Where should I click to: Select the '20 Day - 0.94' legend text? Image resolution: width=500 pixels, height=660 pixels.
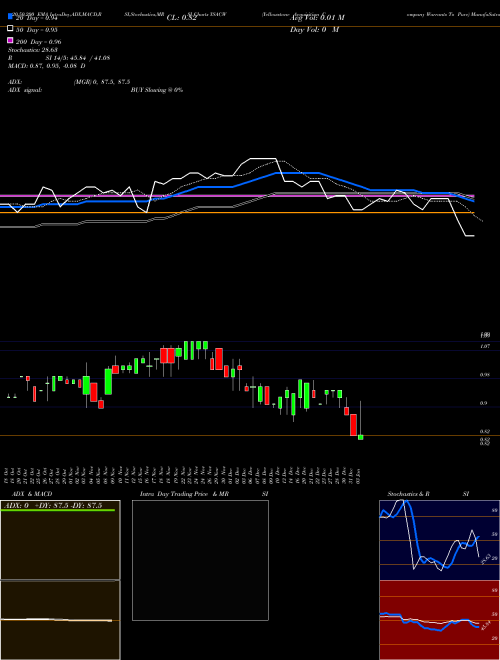pos(36,19)
